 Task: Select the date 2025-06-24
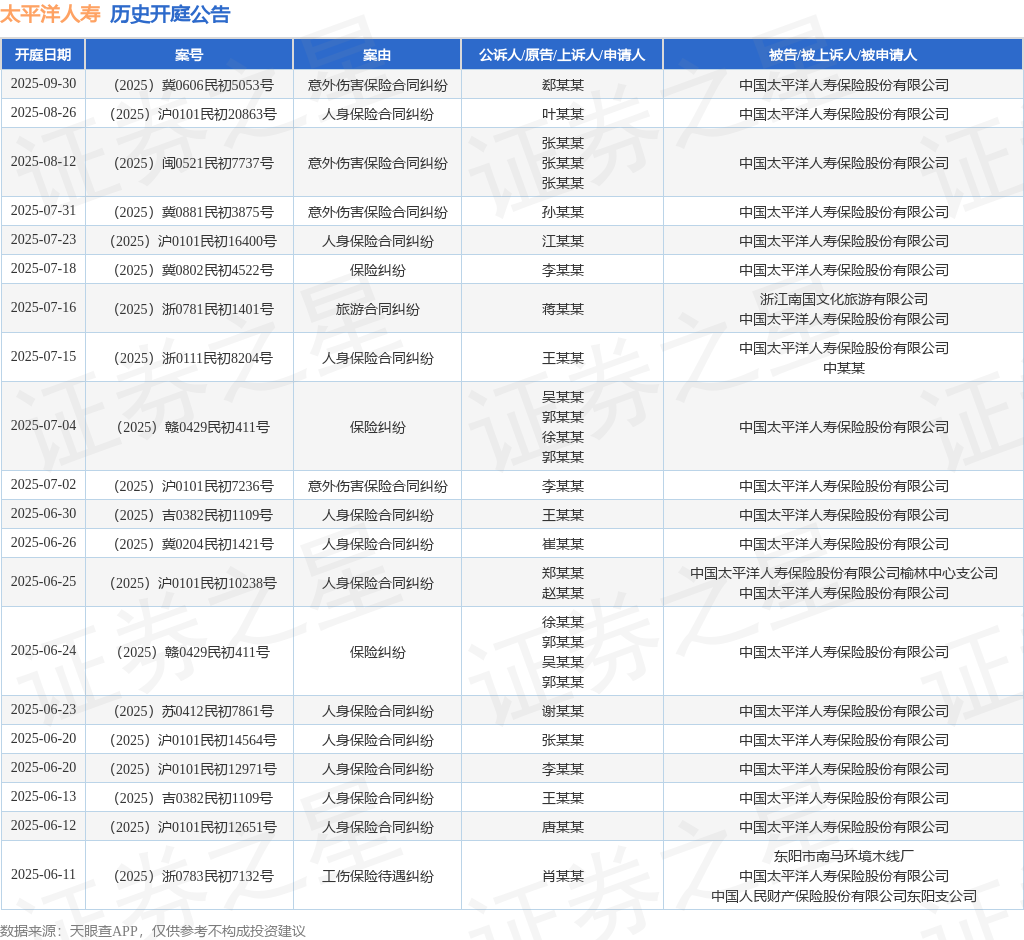(43, 651)
